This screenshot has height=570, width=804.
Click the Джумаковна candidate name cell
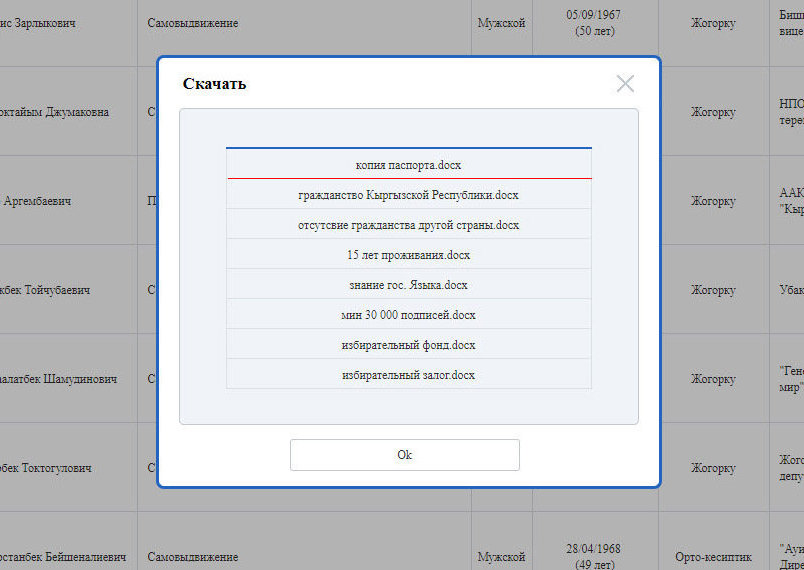click(x=54, y=112)
